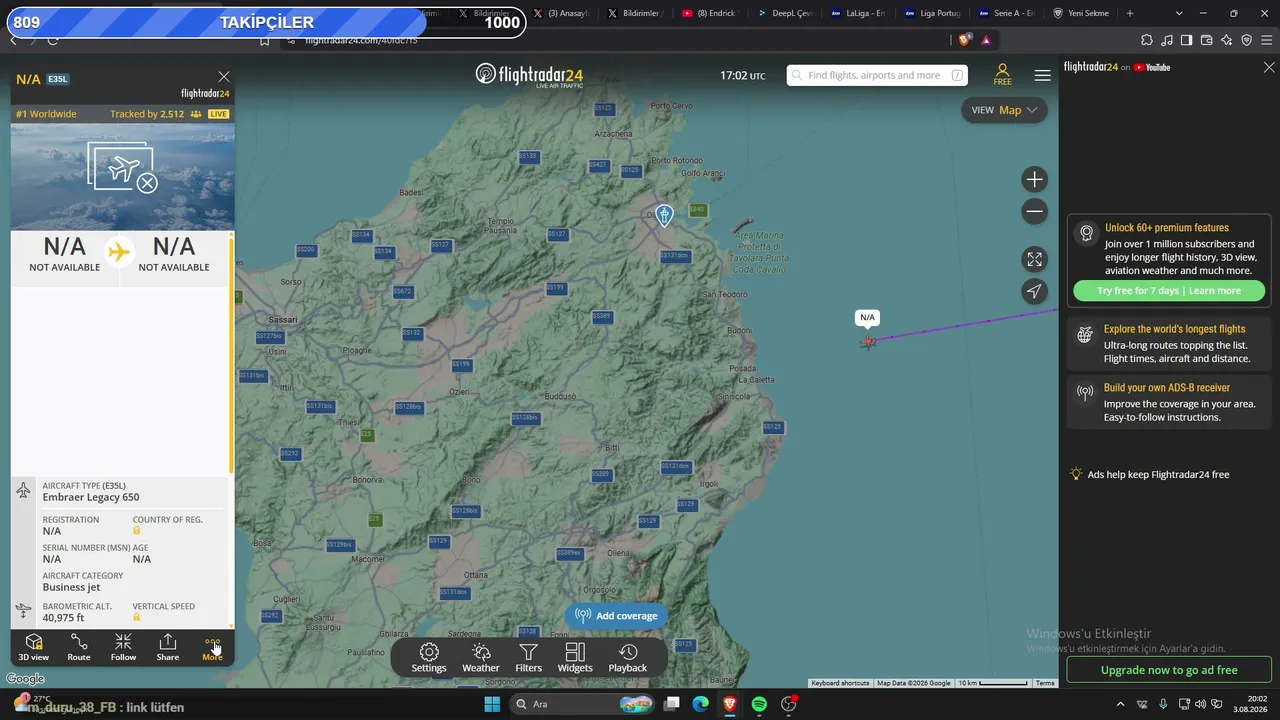Viewport: 1280px width, 720px height.
Task: Close the N/A flight details panel
Action: [x=224, y=77]
